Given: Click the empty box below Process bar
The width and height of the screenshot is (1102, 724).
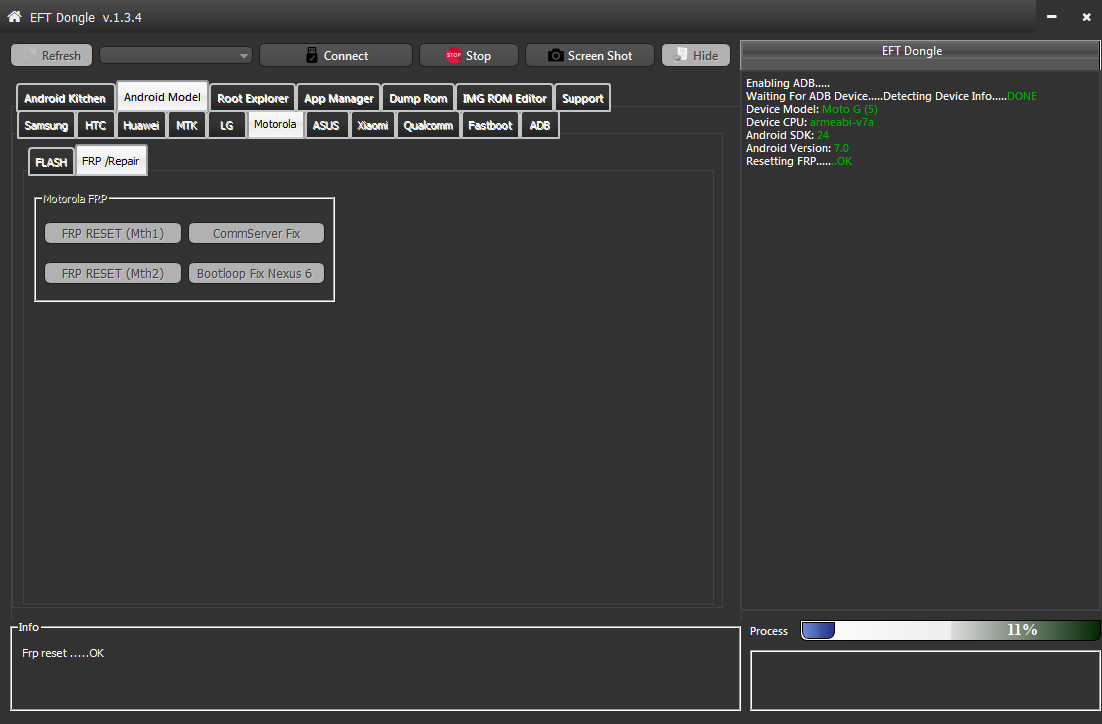Looking at the screenshot, I should pyautogui.click(x=925, y=680).
